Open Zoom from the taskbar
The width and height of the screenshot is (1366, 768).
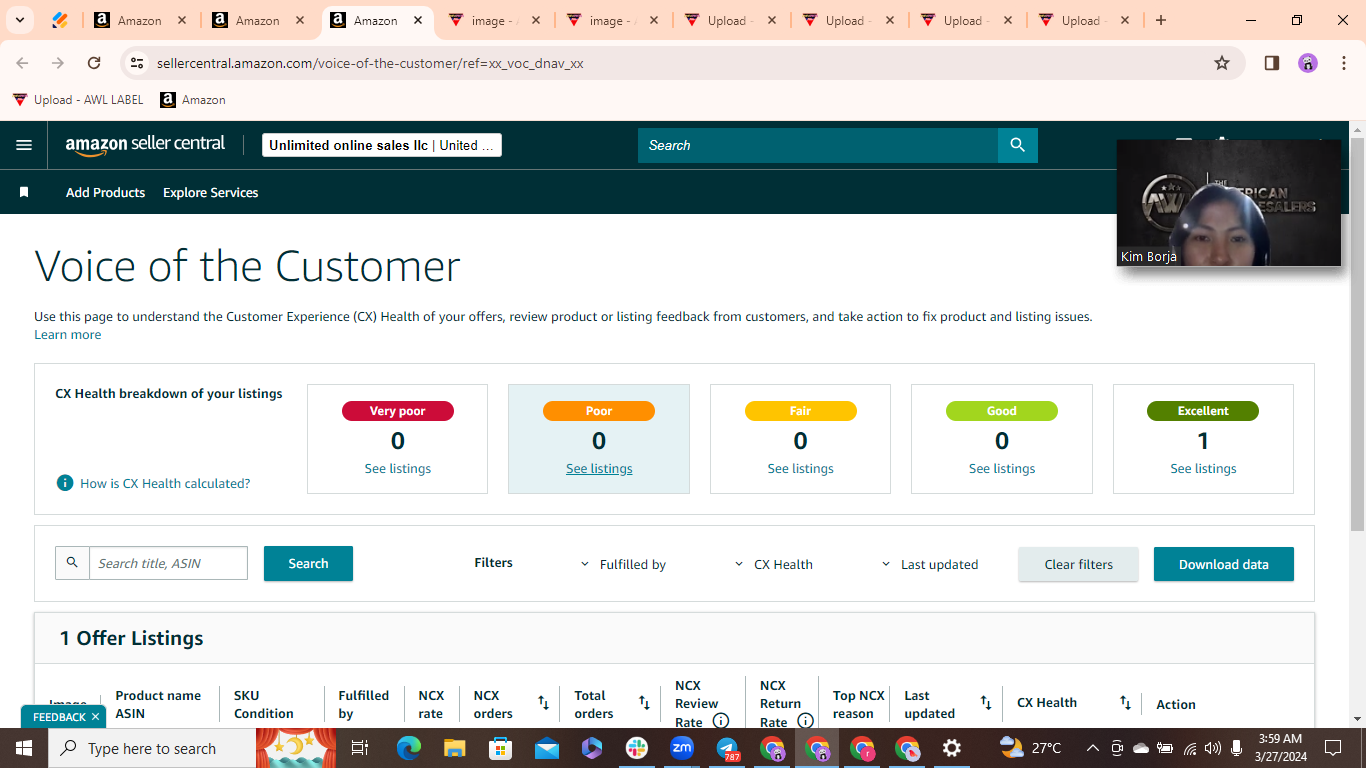click(682, 748)
